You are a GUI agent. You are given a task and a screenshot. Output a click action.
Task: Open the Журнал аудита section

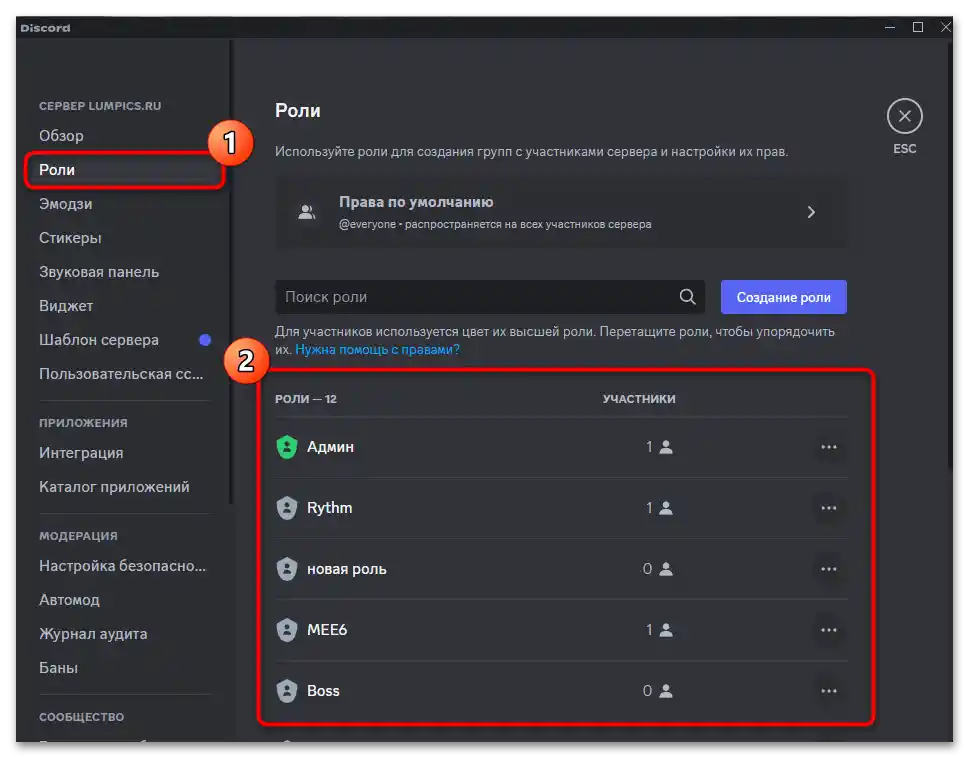[93, 634]
